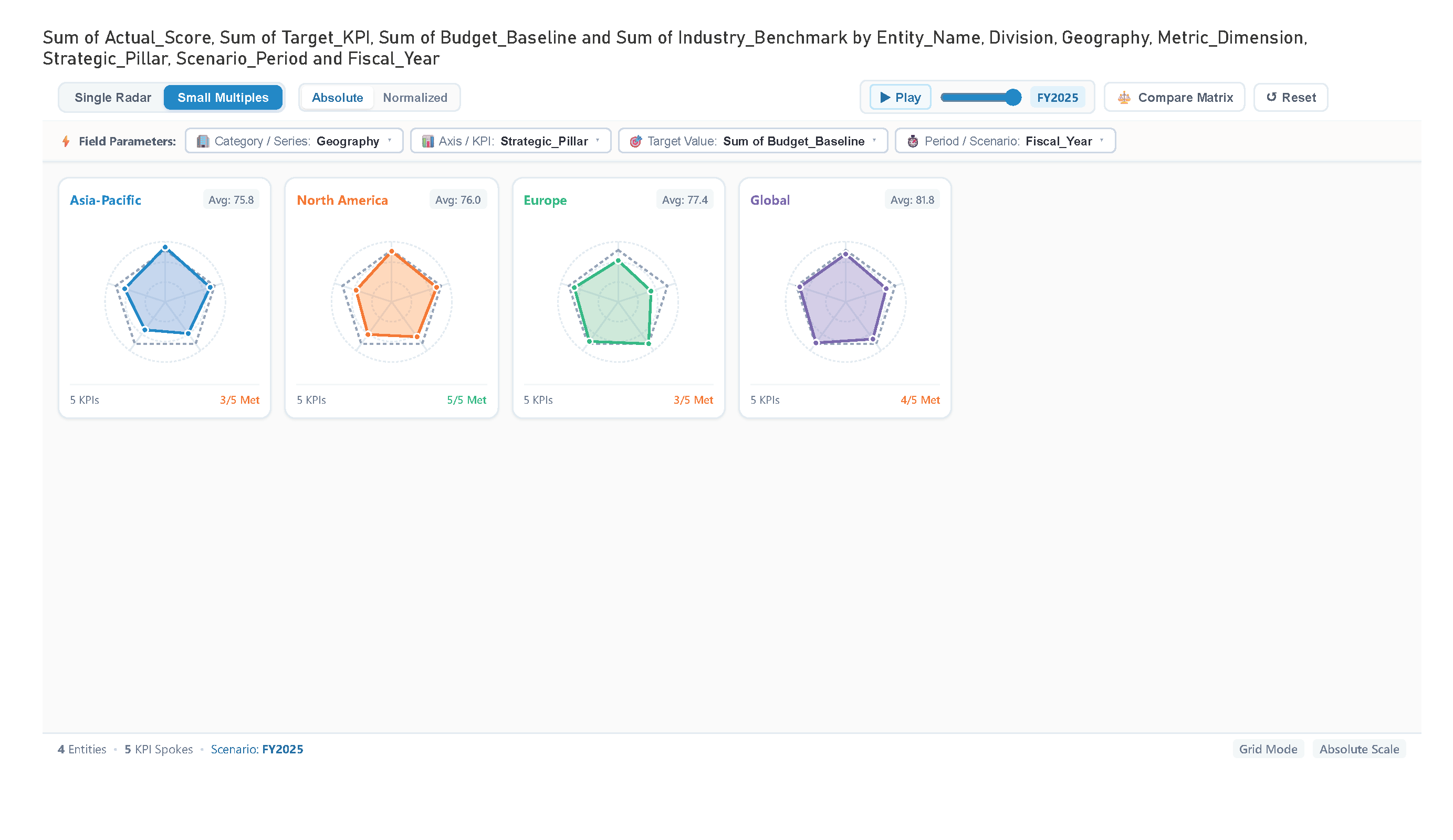The image size is (1453, 840).
Task: Click the Avg: 76.0 badge
Action: pyautogui.click(x=458, y=200)
